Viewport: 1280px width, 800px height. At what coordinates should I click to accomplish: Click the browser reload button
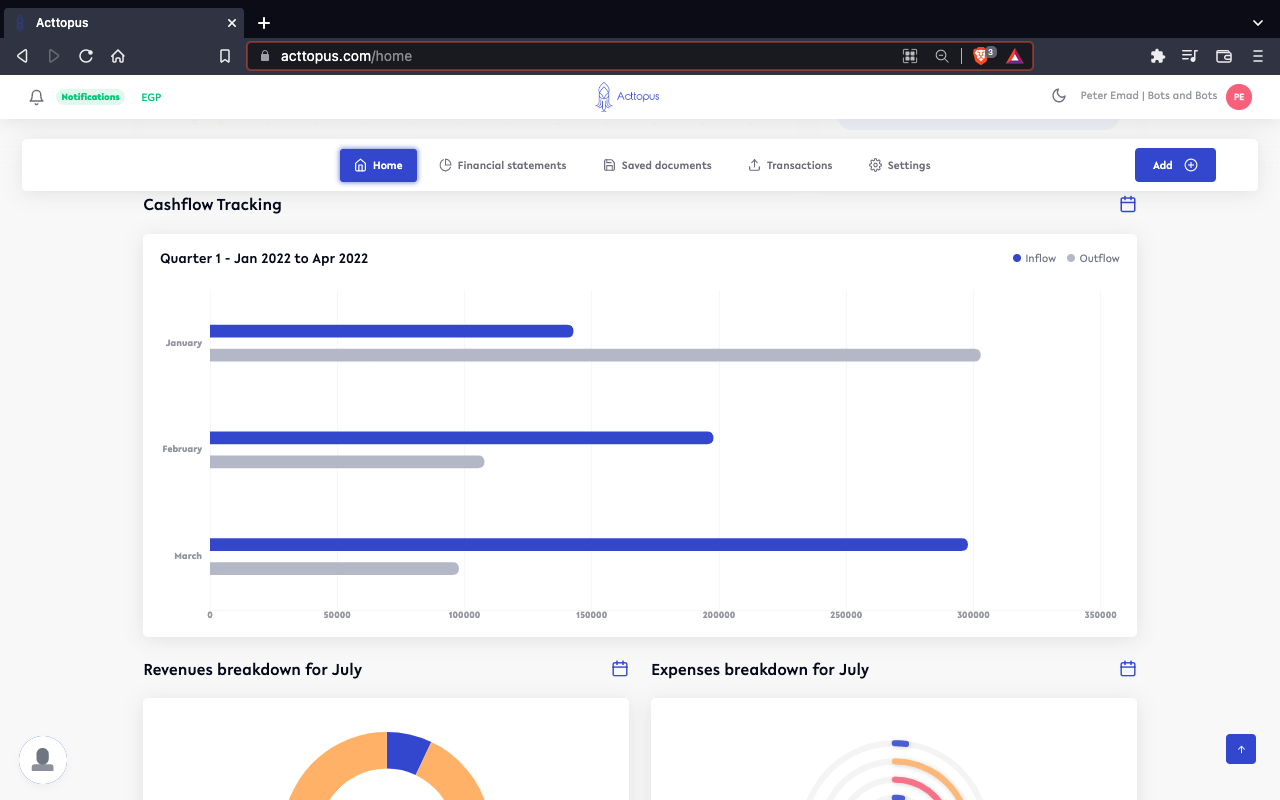tap(86, 56)
